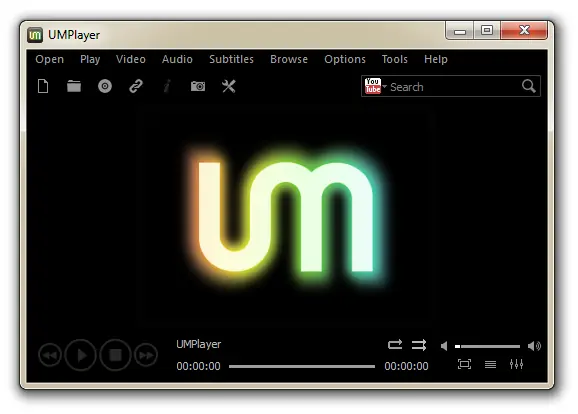Click the round Stop button
The width and height of the screenshot is (578, 414).
tap(115, 355)
